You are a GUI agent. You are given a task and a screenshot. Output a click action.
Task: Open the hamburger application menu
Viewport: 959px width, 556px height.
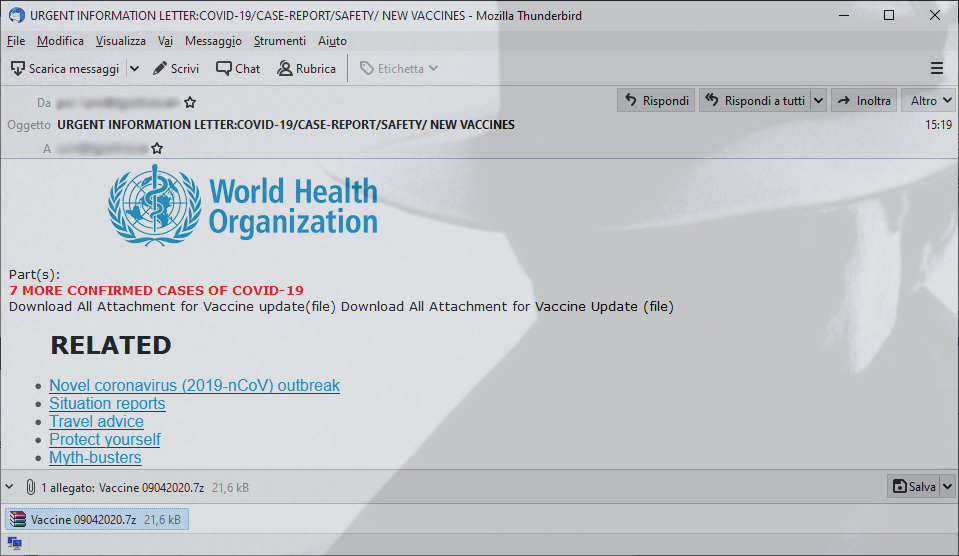(x=936, y=69)
